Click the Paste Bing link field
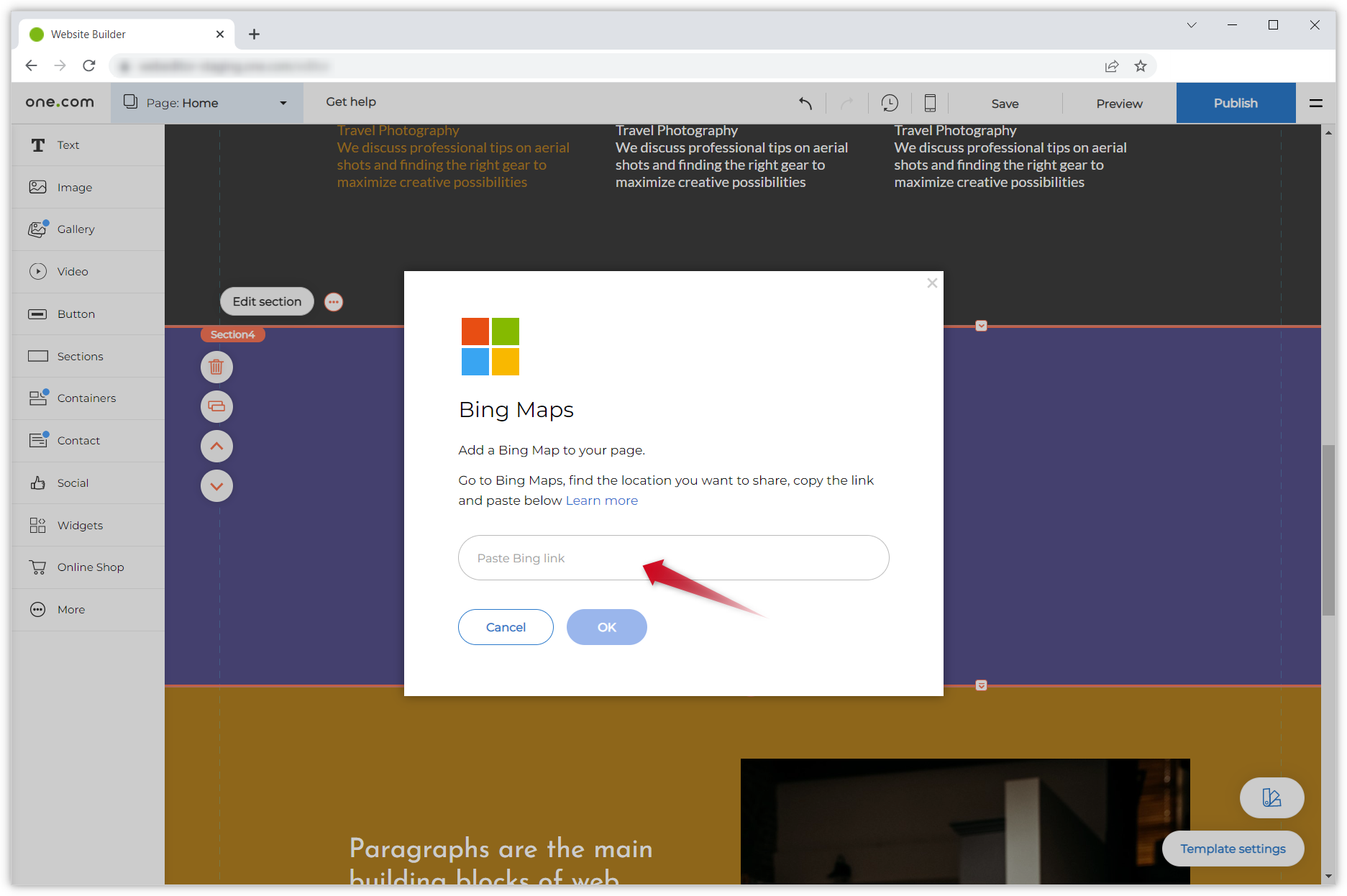This screenshot has width=1347, height=896. (x=673, y=558)
